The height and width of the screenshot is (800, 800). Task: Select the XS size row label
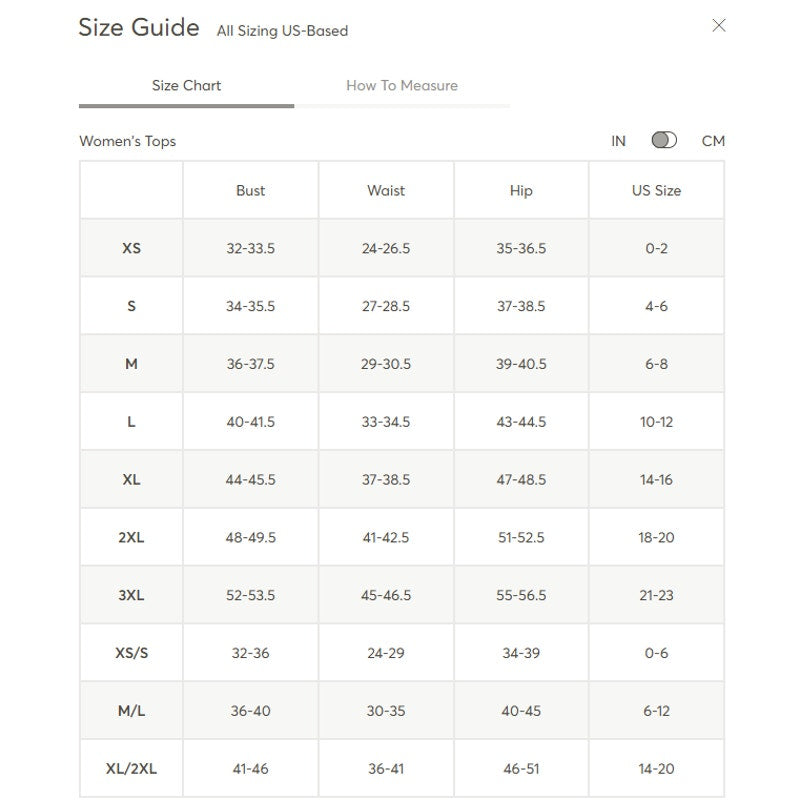coord(131,248)
